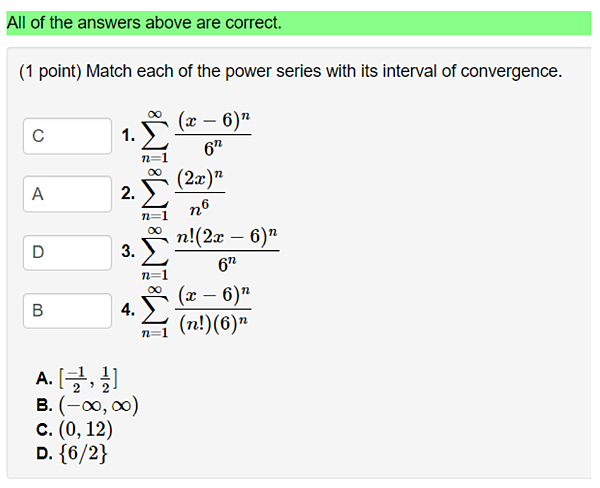Click the bold number label '2.'
The width and height of the screenshot is (600, 488).
coord(128,193)
